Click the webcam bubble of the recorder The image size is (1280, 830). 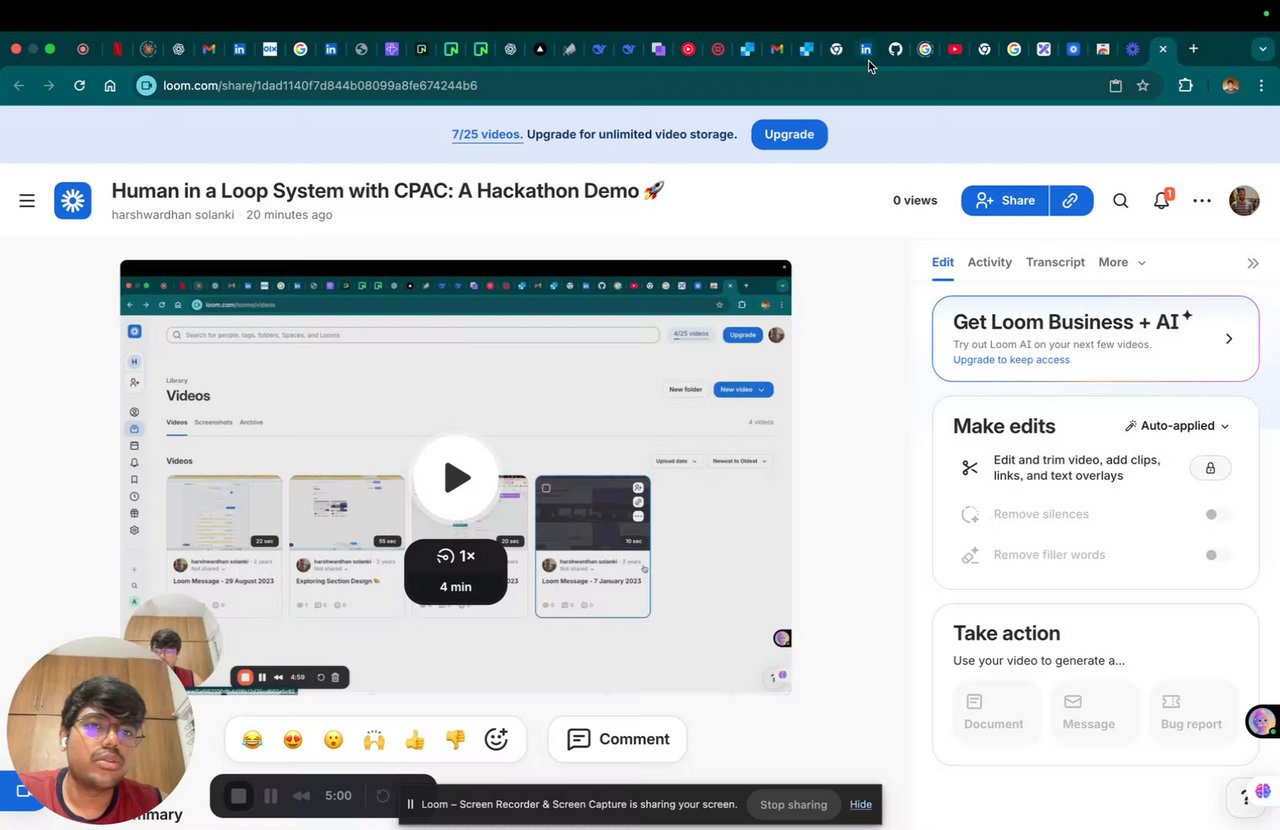[x=100, y=732]
